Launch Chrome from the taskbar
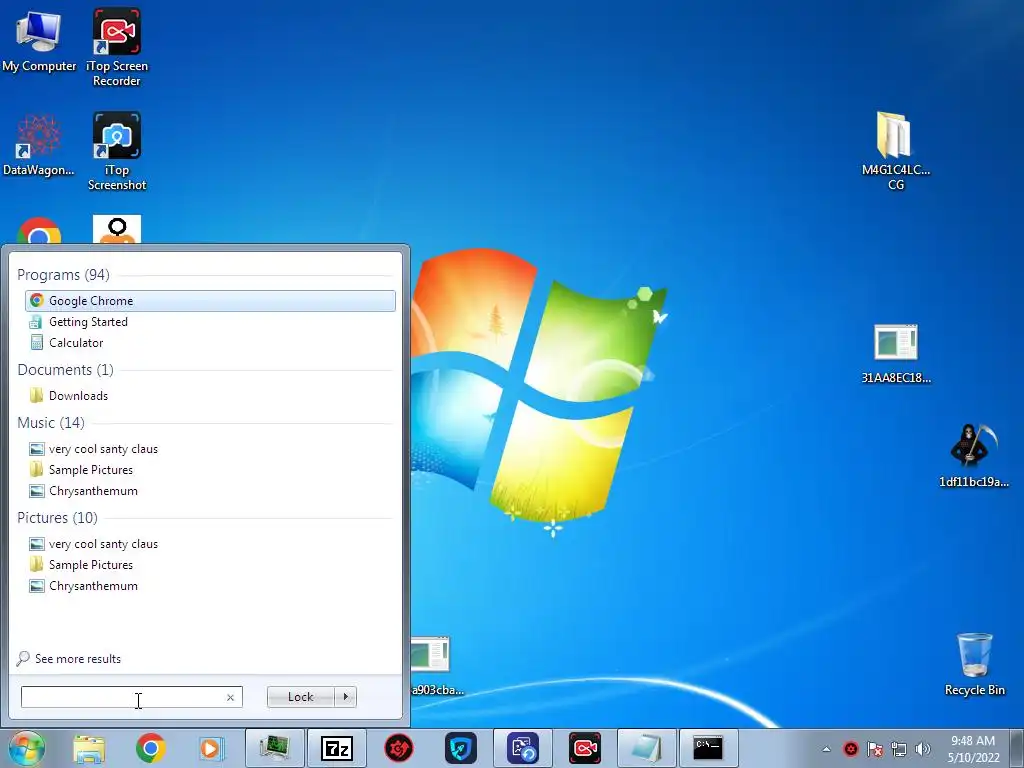Screen dimensions: 1024x768 (151, 748)
